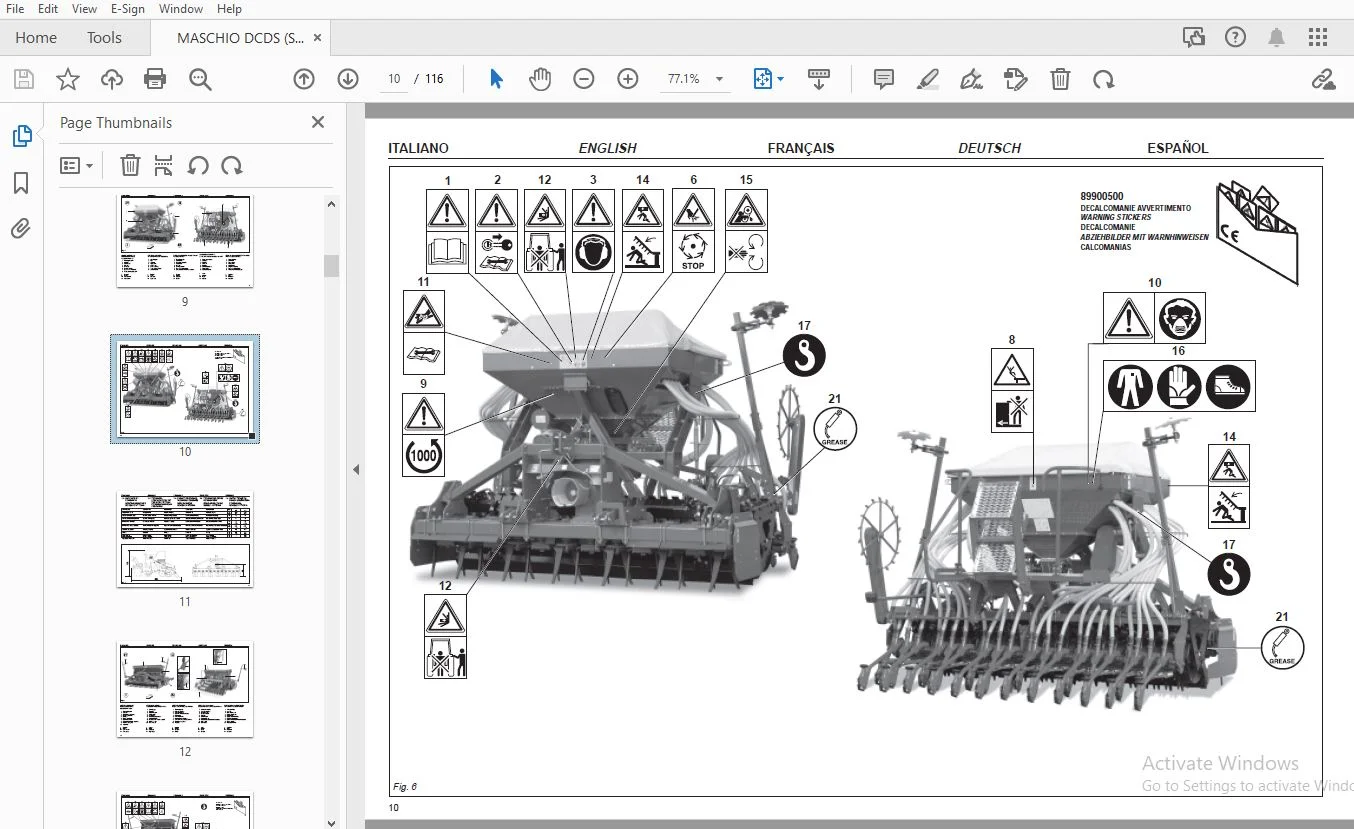This screenshot has width=1354, height=829.
Task: Select page 10 thumbnail
Action: coord(185,389)
